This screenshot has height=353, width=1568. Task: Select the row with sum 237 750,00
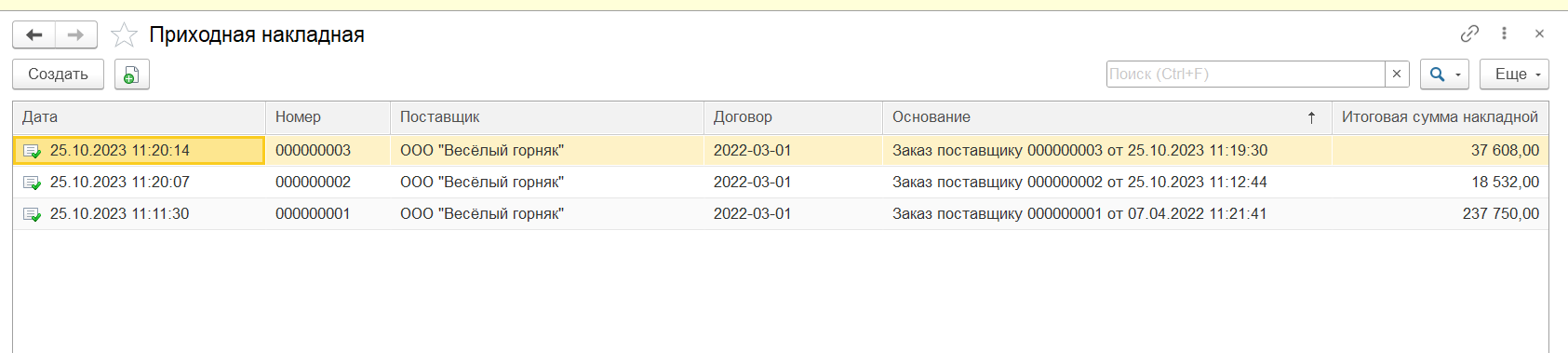(x=781, y=214)
